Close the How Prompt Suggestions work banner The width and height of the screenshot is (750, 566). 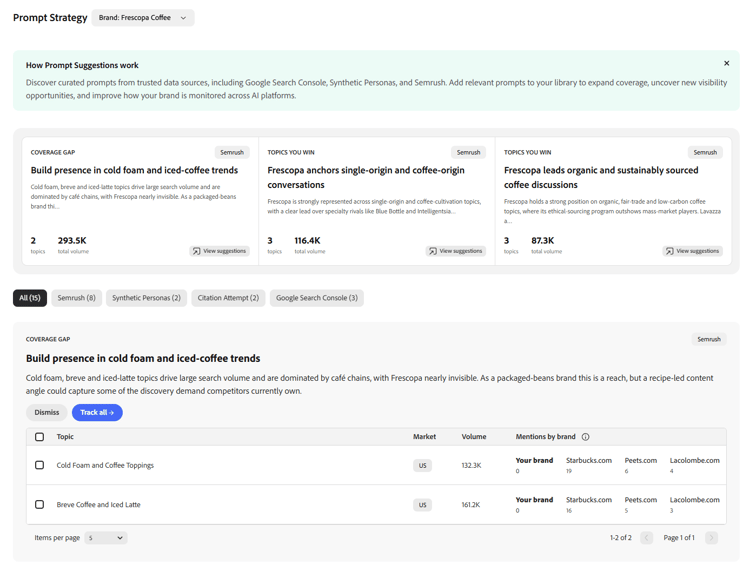click(x=726, y=63)
